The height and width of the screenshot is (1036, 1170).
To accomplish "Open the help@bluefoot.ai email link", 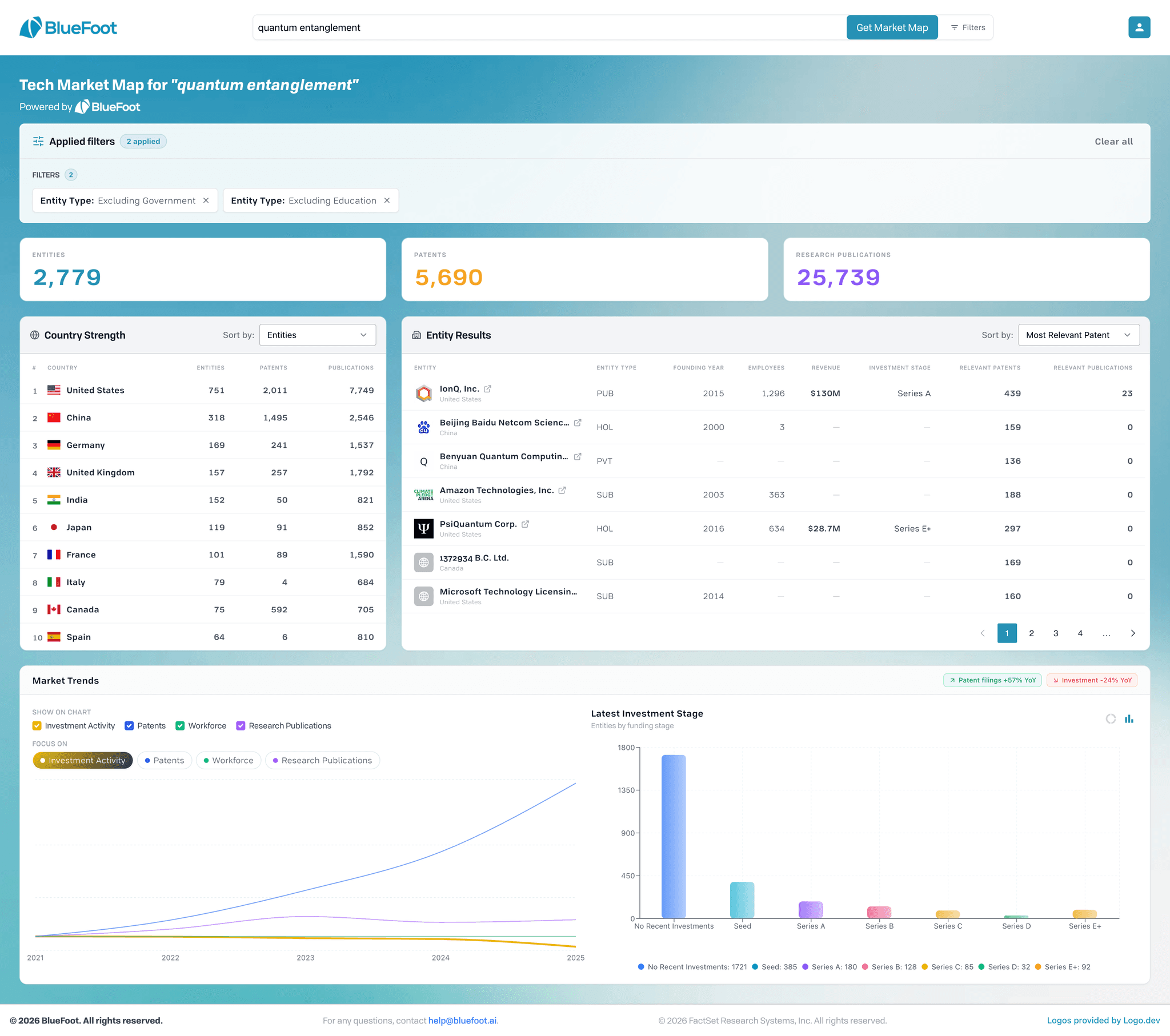I will 463,1021.
